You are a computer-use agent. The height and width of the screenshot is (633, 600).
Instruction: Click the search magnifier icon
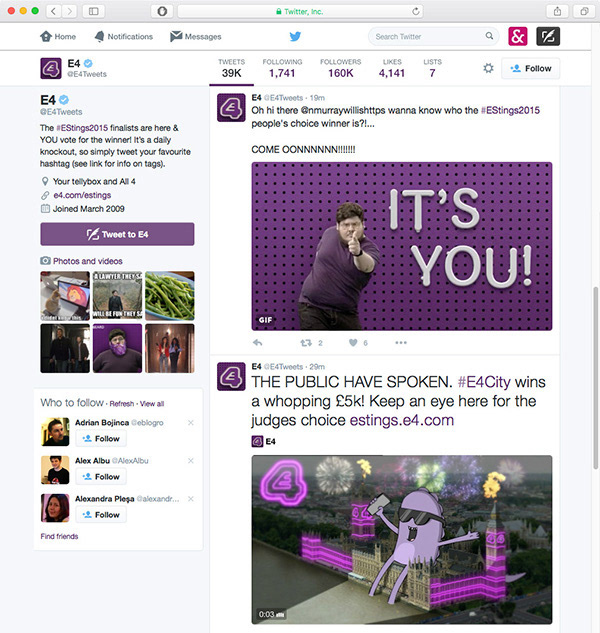[x=489, y=36]
